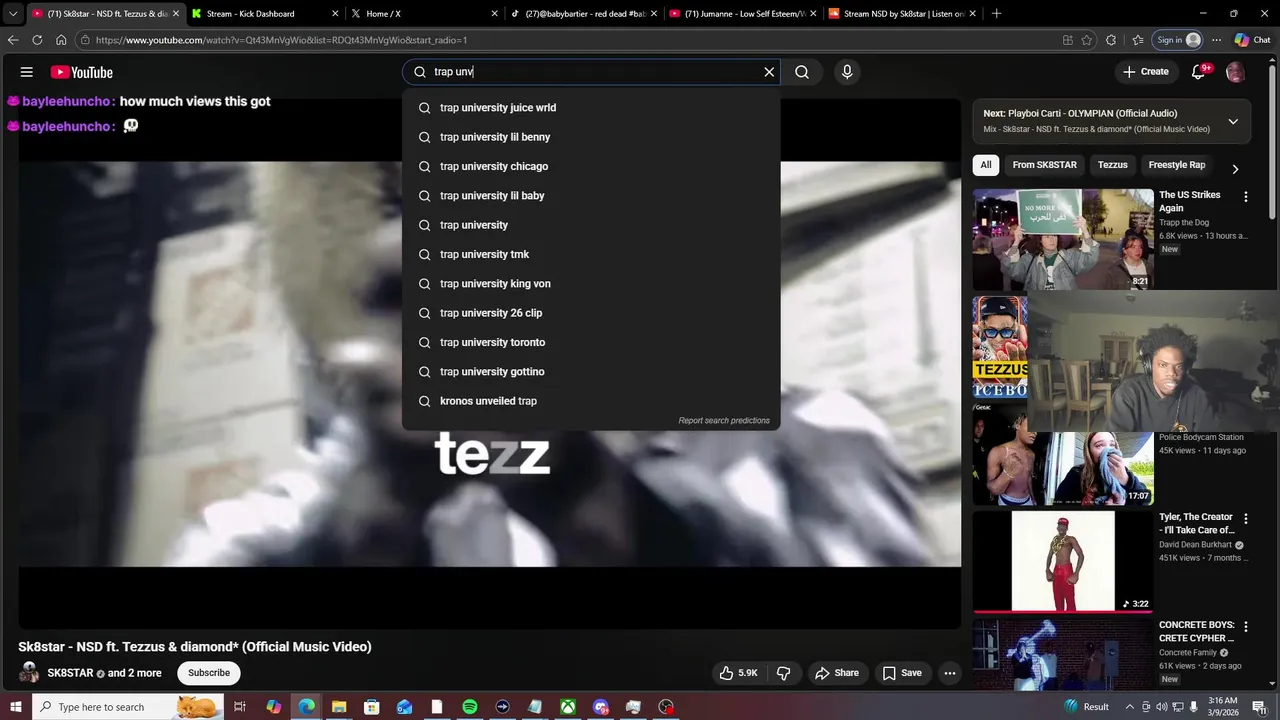This screenshot has width=1280, height=720.
Task: Select the Freestyle Rap filter chip
Action: 1177,165
